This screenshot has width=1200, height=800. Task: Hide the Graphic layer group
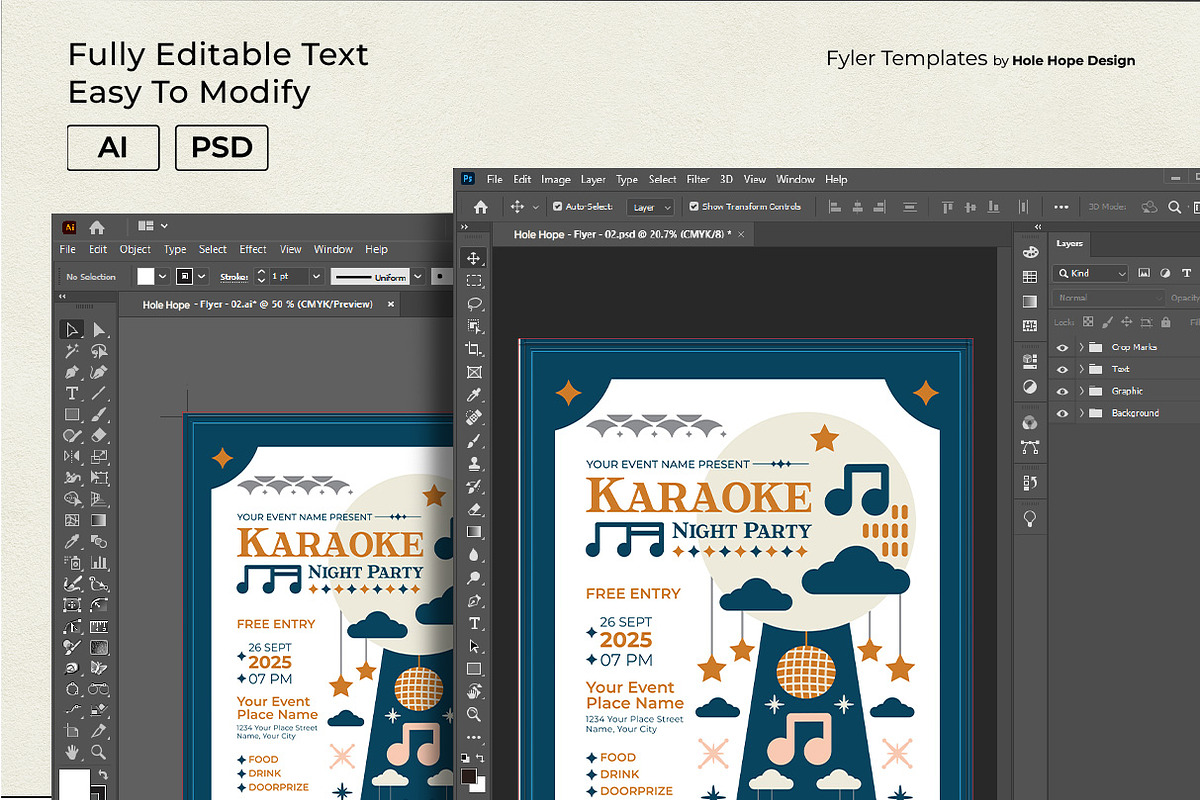1062,391
